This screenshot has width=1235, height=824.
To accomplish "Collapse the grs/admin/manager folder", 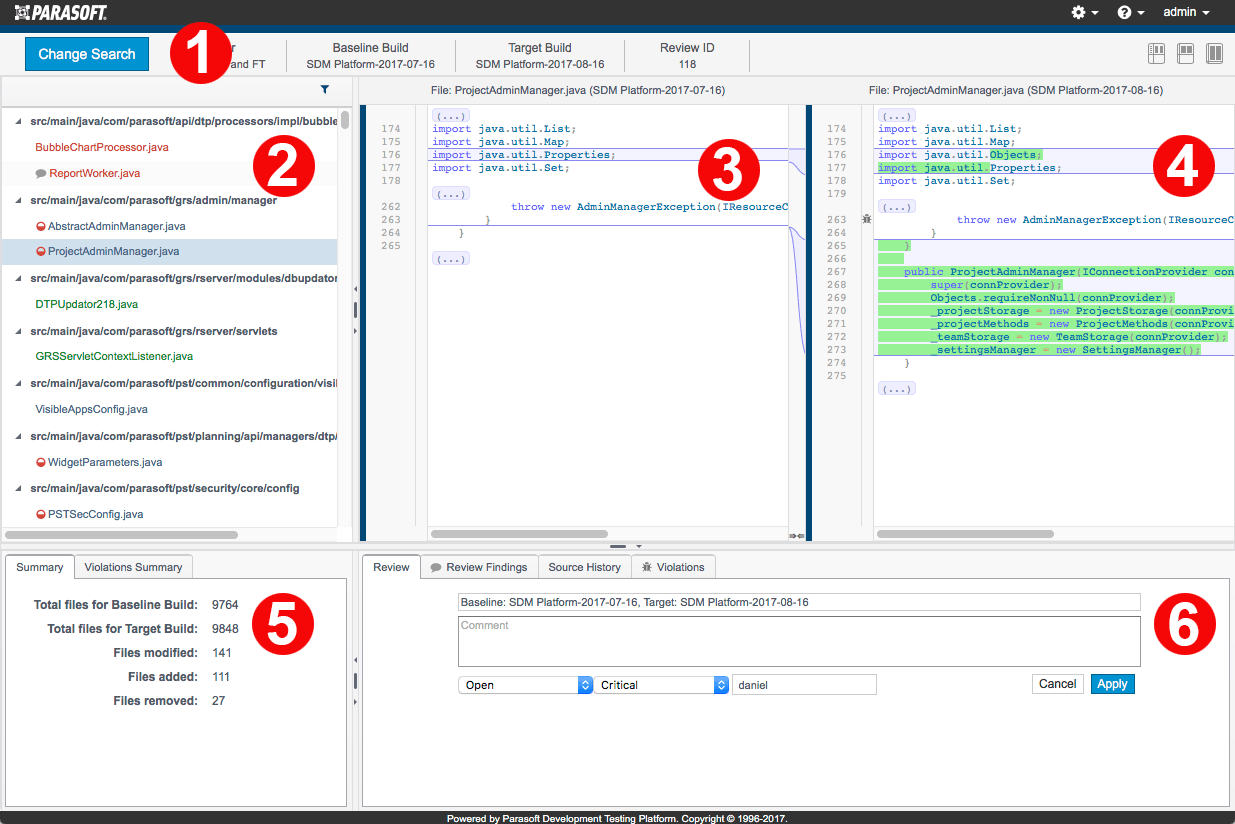I will tap(18, 200).
